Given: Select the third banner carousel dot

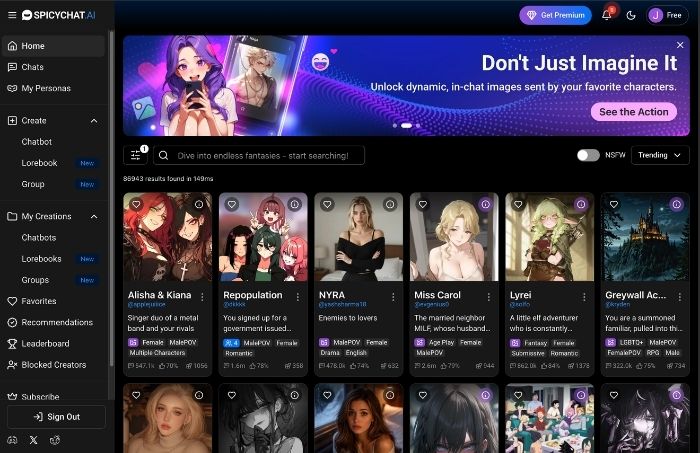Looking at the screenshot, I should click(x=418, y=126).
